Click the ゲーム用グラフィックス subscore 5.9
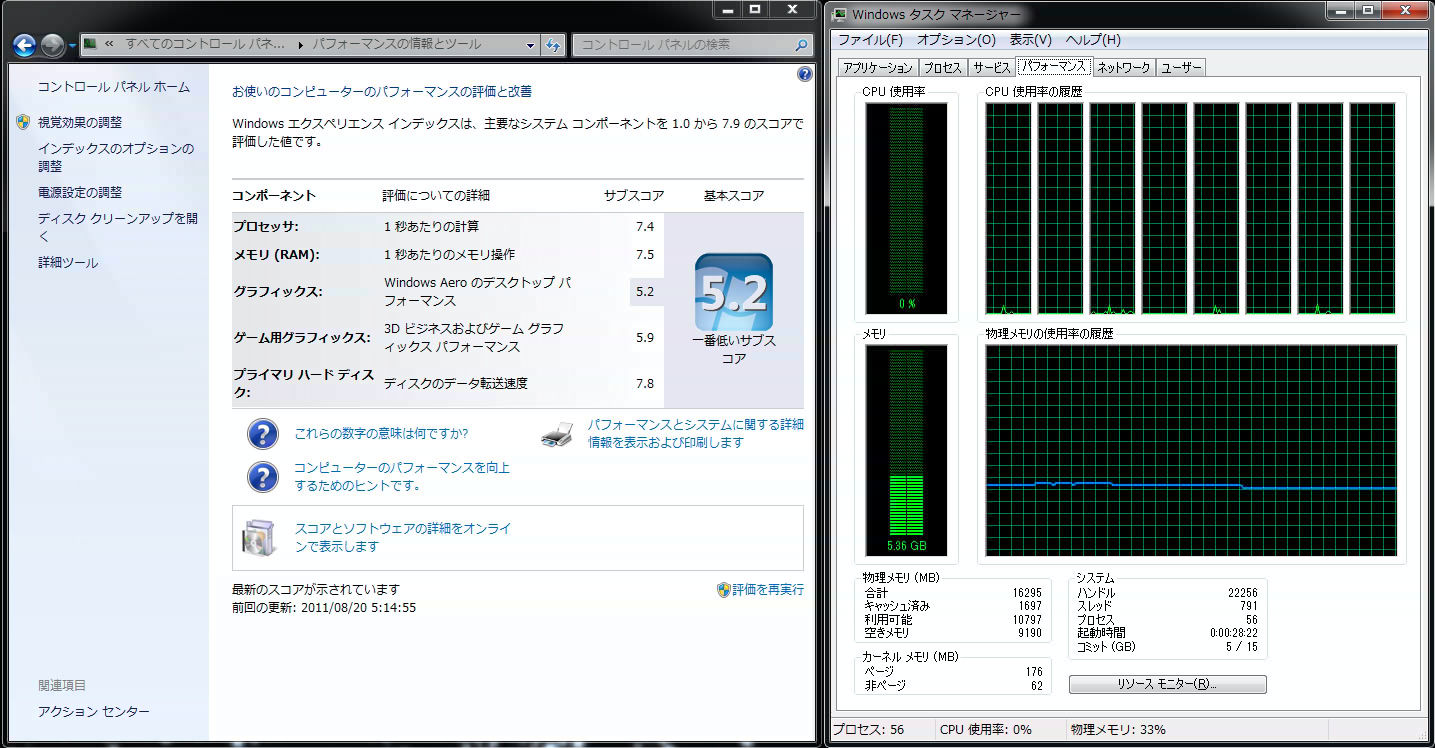1435x748 pixels. pyautogui.click(x=645, y=338)
